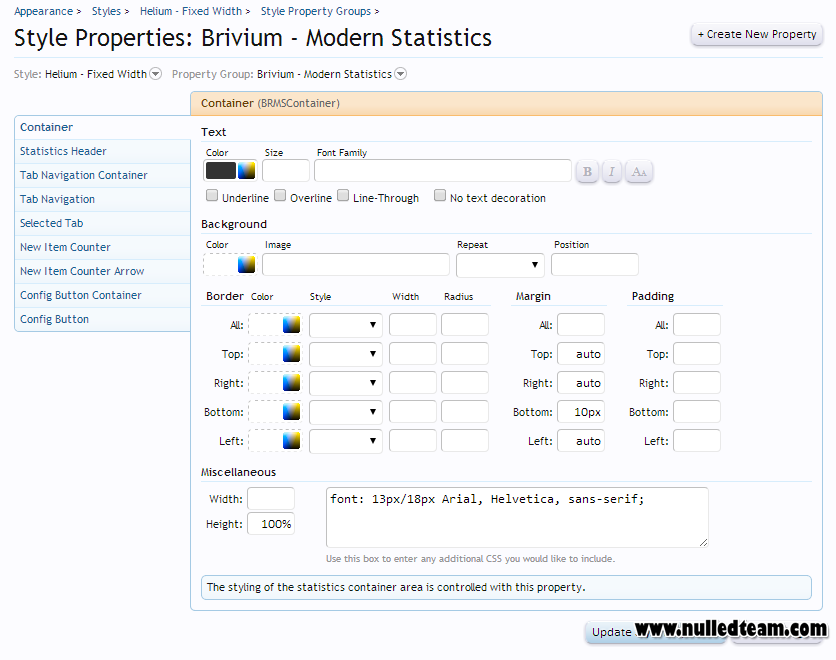The image size is (836, 660).
Task: Open the Property Group selector arrow
Action: (x=400, y=74)
